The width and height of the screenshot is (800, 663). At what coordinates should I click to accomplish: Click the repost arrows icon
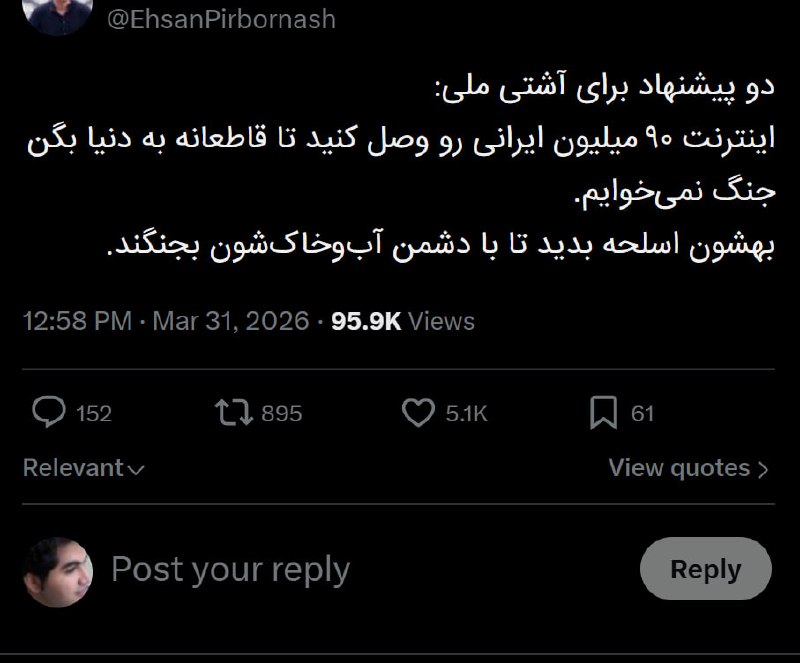(234, 412)
